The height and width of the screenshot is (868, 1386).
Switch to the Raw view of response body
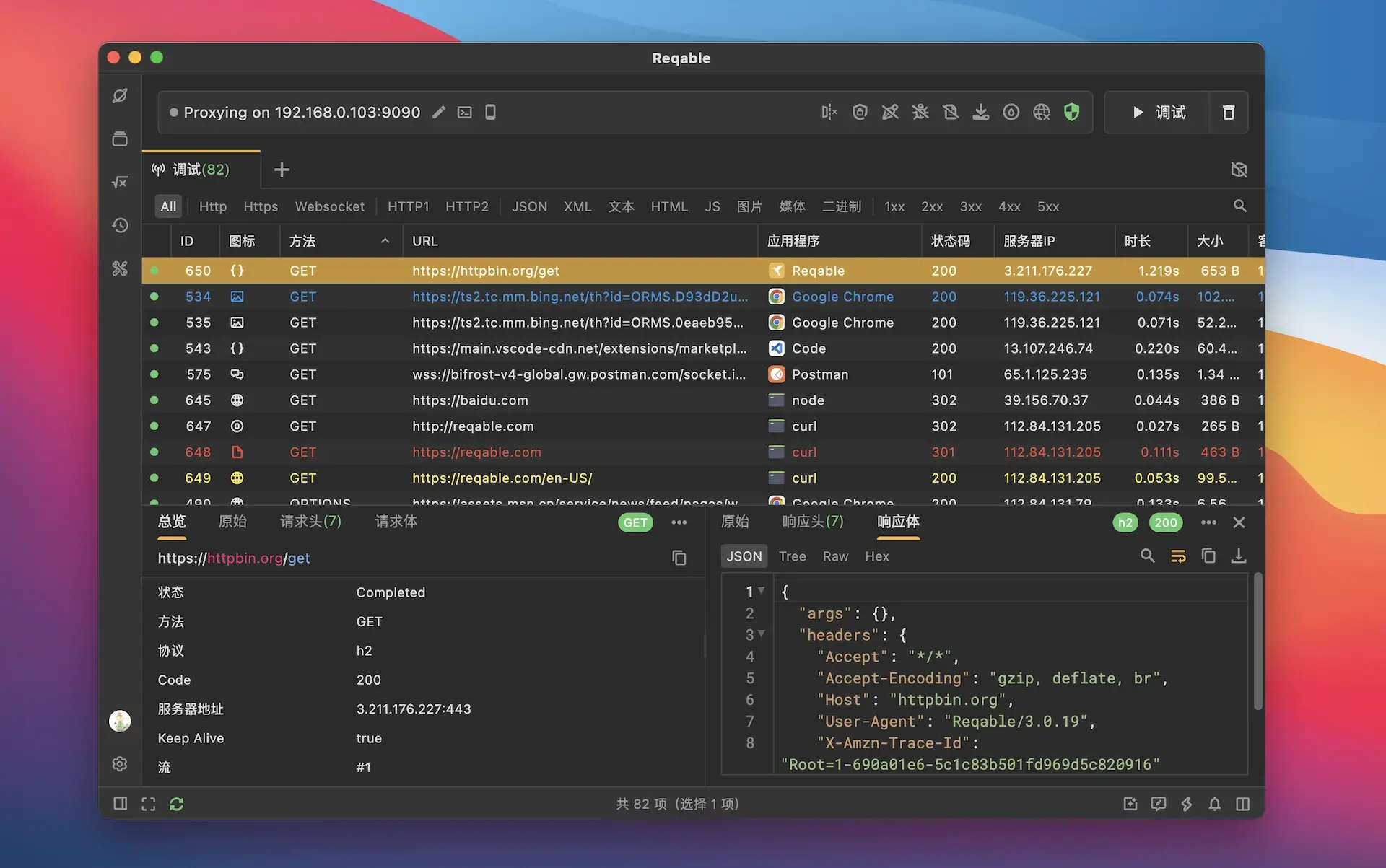coord(835,556)
